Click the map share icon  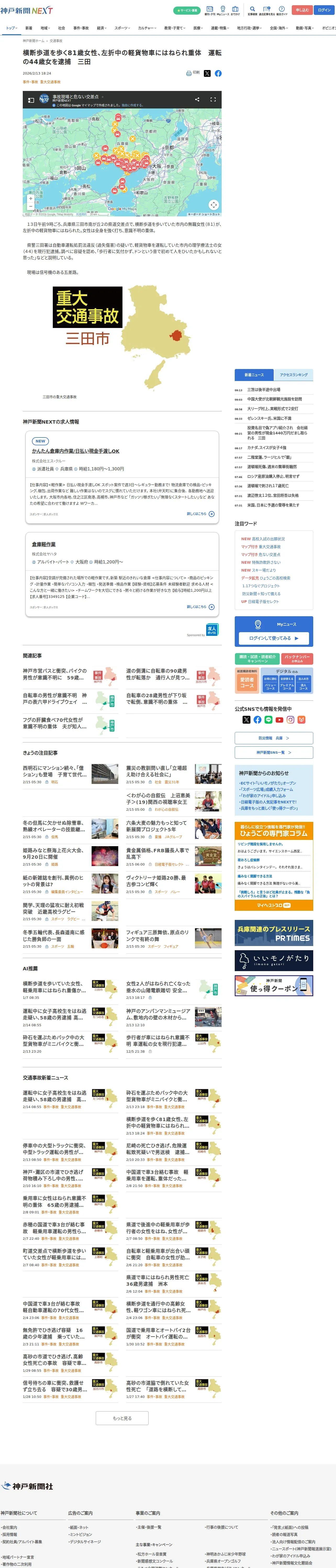click(x=197, y=99)
